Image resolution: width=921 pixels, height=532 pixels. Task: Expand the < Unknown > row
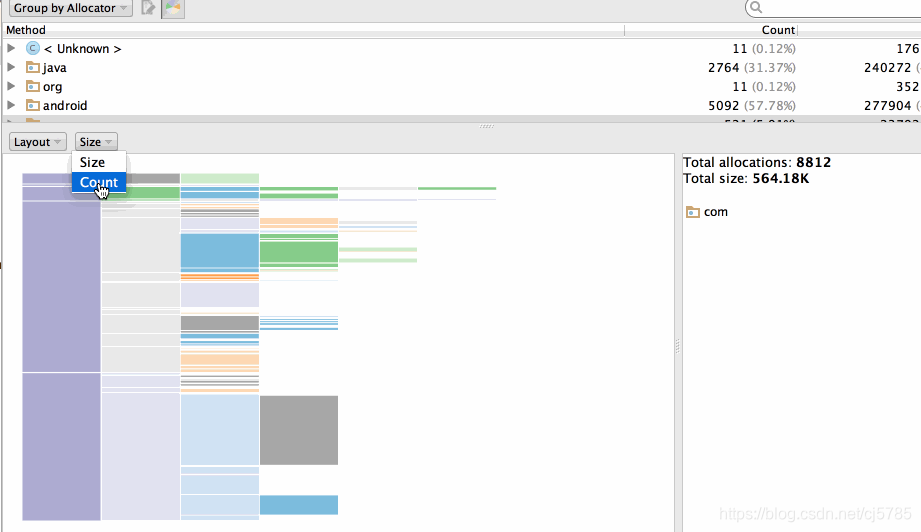[11, 48]
